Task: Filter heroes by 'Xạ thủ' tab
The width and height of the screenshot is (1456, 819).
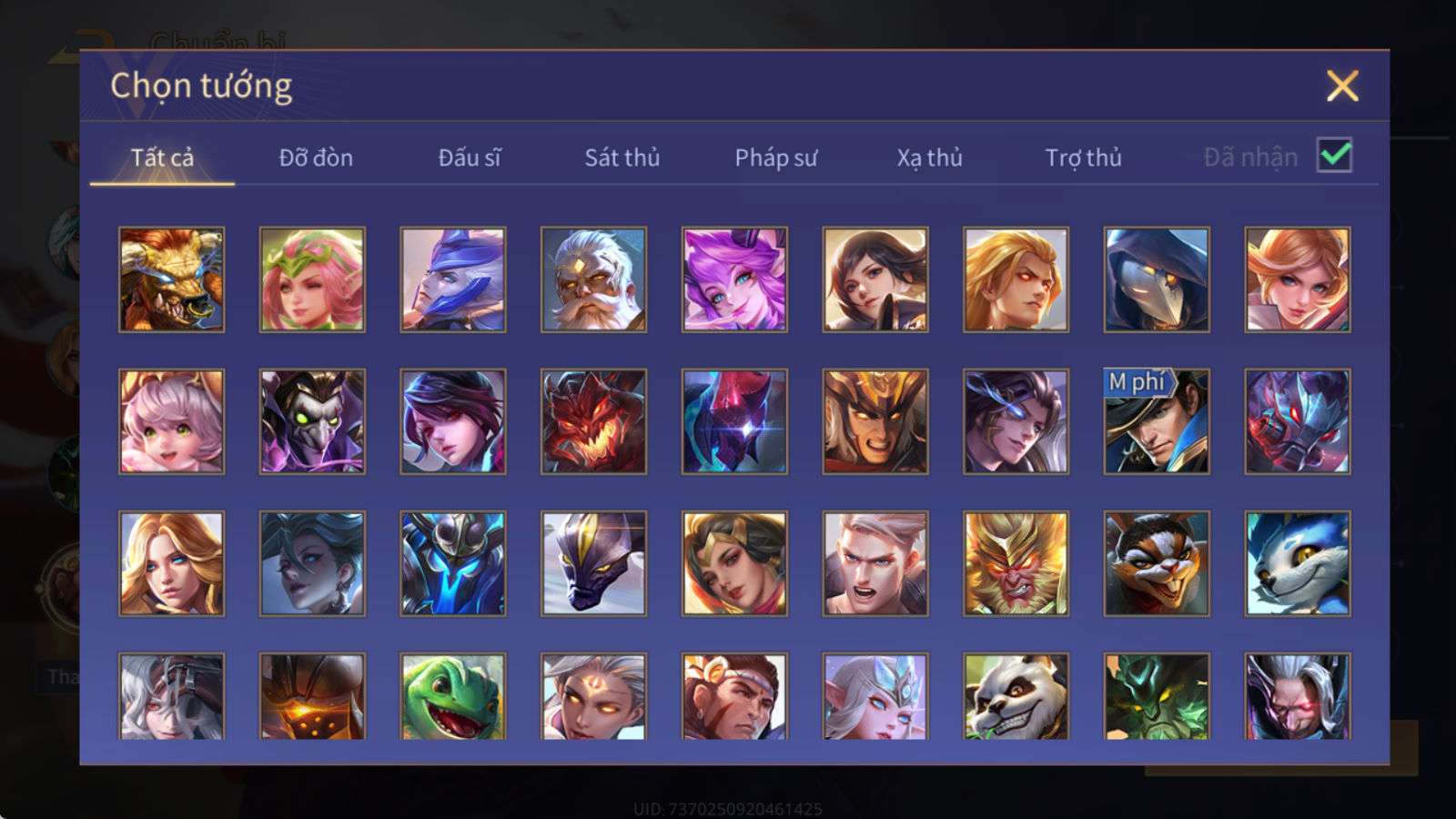Action: tap(929, 157)
